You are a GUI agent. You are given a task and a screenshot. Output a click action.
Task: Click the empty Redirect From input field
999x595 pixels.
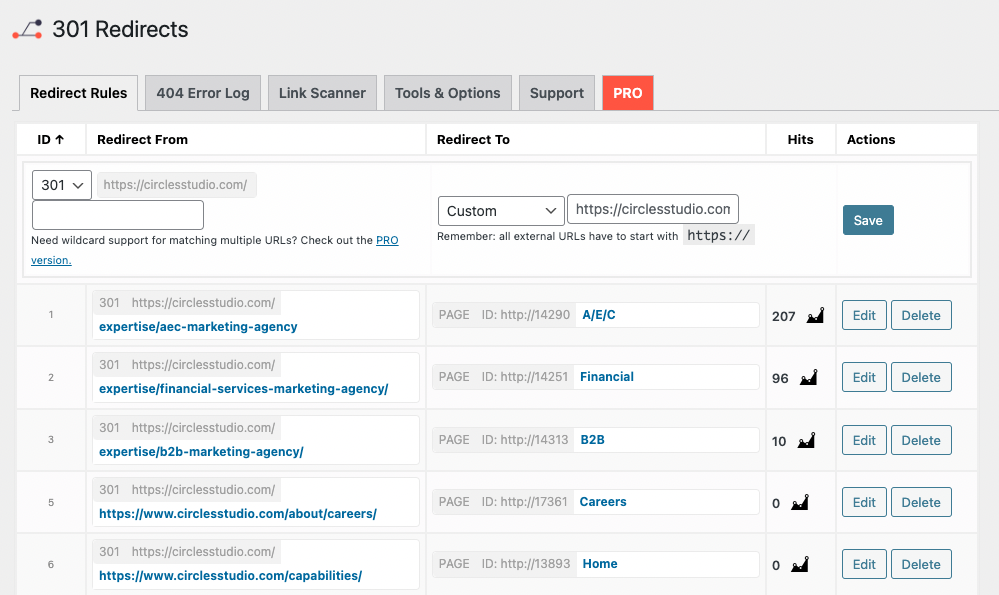click(x=117, y=214)
